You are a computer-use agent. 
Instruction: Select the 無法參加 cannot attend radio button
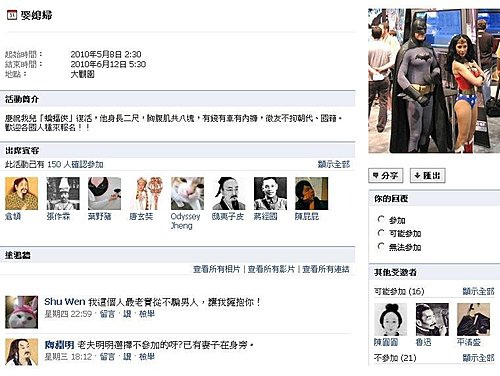pos(381,246)
